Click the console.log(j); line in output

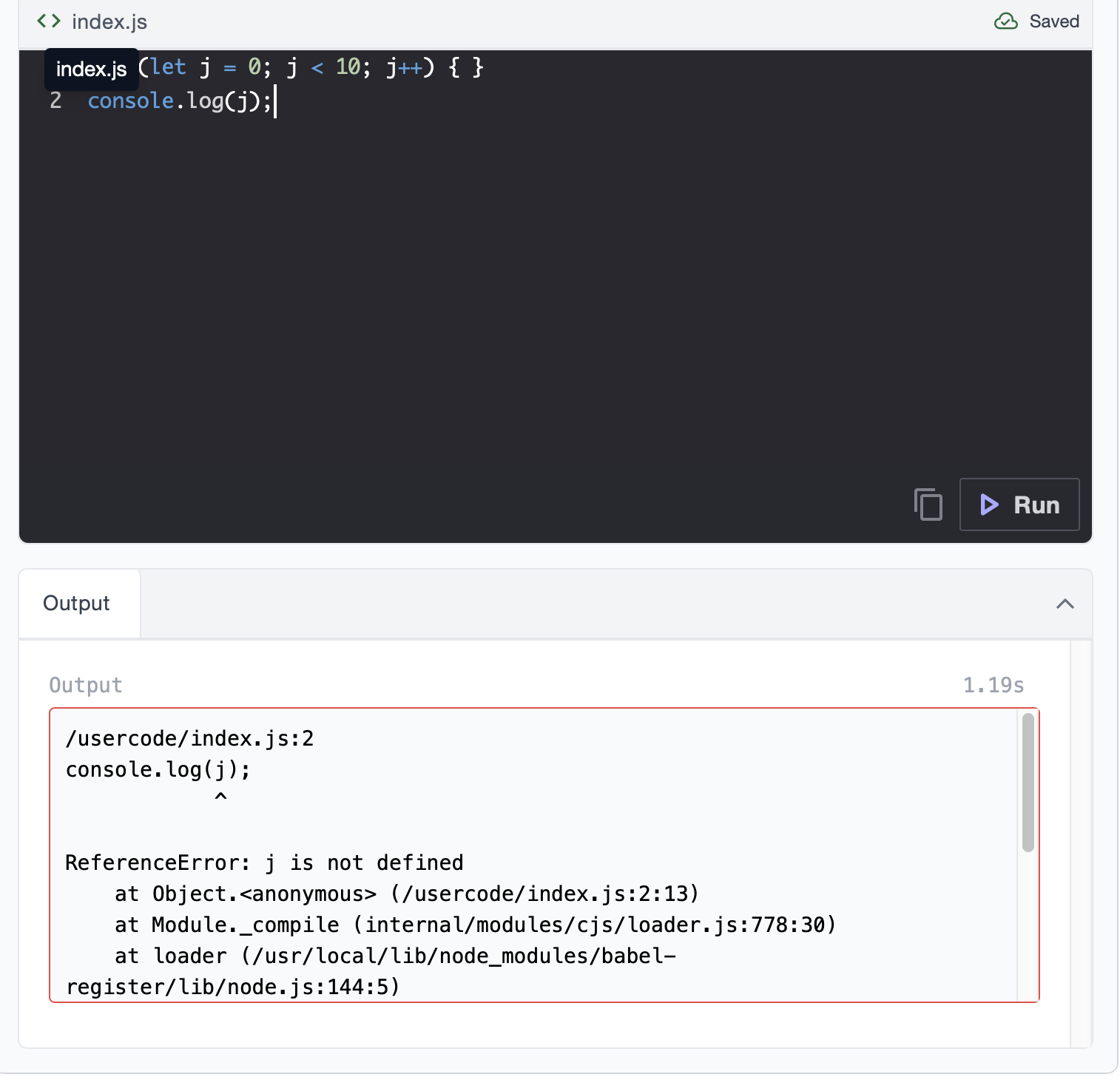(x=158, y=769)
